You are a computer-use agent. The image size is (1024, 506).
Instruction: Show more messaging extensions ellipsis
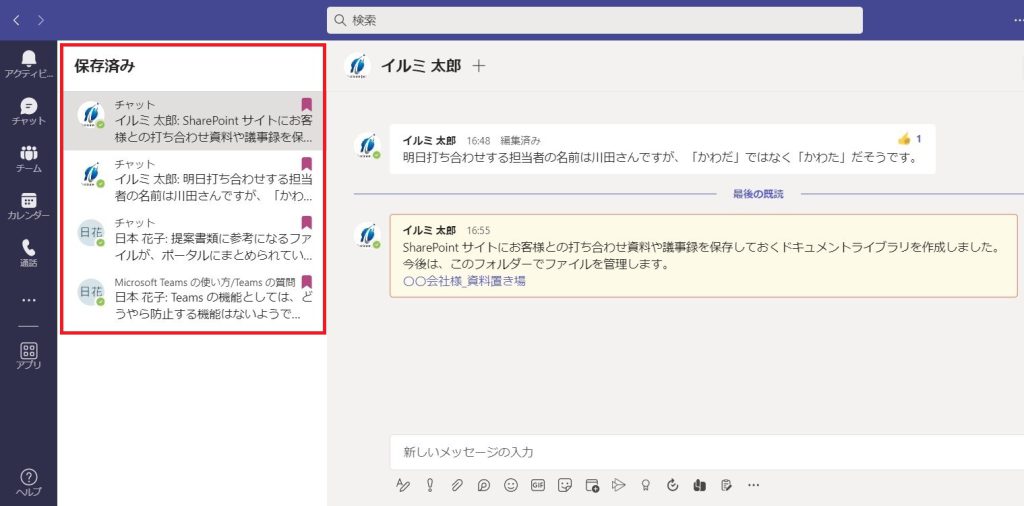coord(754,485)
